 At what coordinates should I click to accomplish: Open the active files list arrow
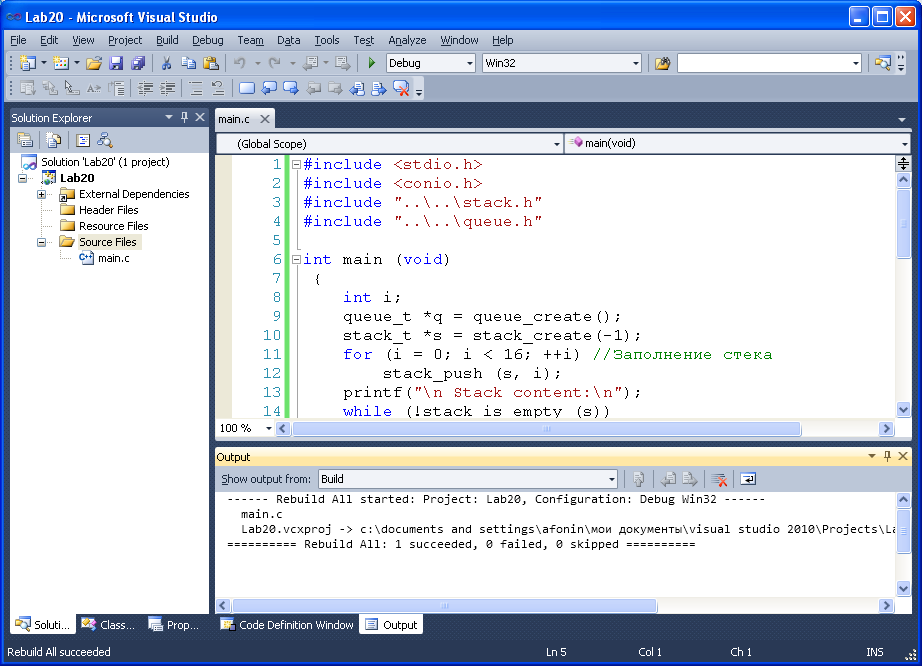902,120
